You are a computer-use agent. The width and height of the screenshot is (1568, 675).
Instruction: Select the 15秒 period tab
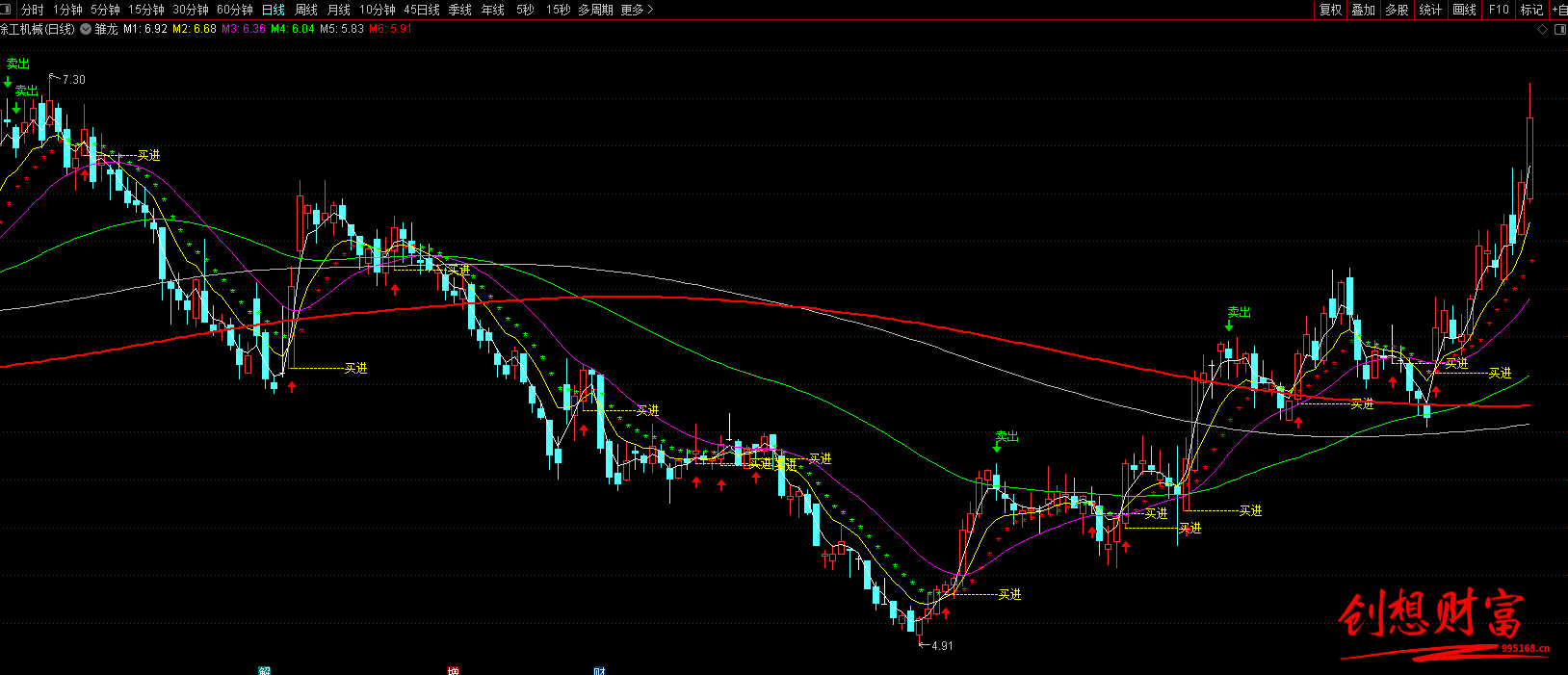point(558,10)
